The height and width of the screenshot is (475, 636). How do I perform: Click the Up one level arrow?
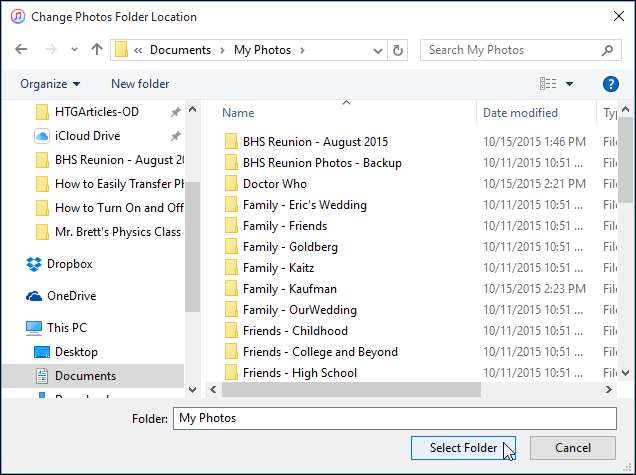[96, 49]
